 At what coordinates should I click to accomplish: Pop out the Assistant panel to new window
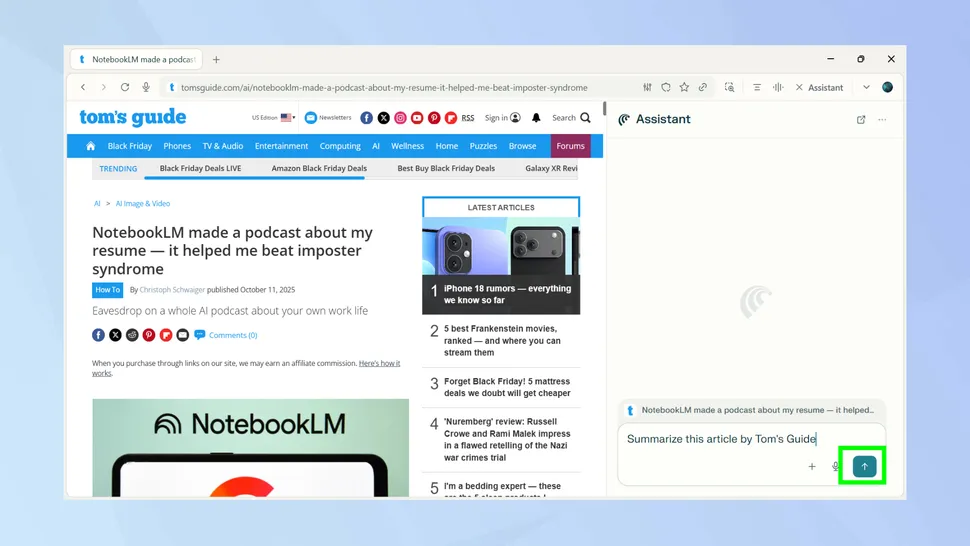point(861,119)
